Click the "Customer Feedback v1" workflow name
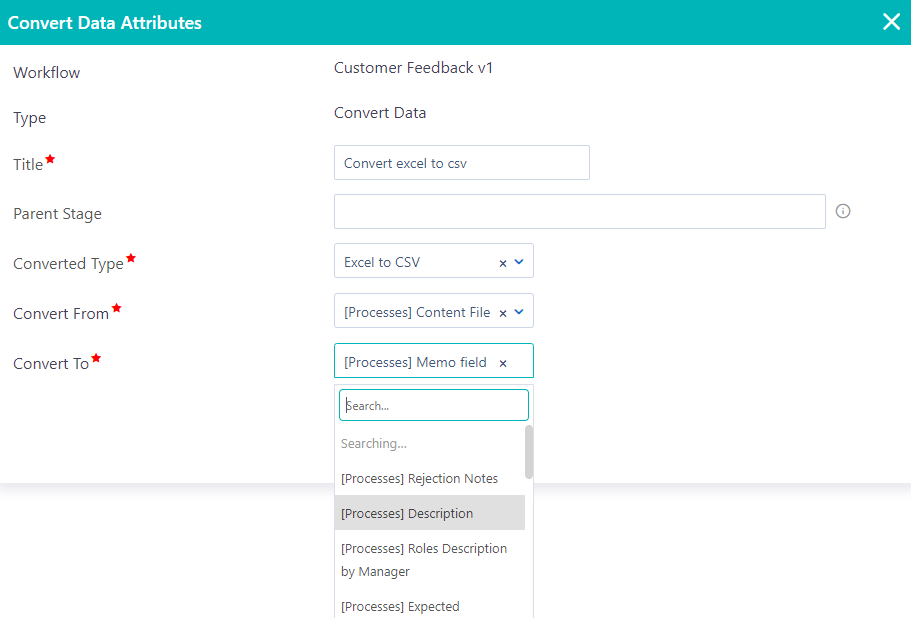The height and width of the screenshot is (618, 911). tap(412, 67)
